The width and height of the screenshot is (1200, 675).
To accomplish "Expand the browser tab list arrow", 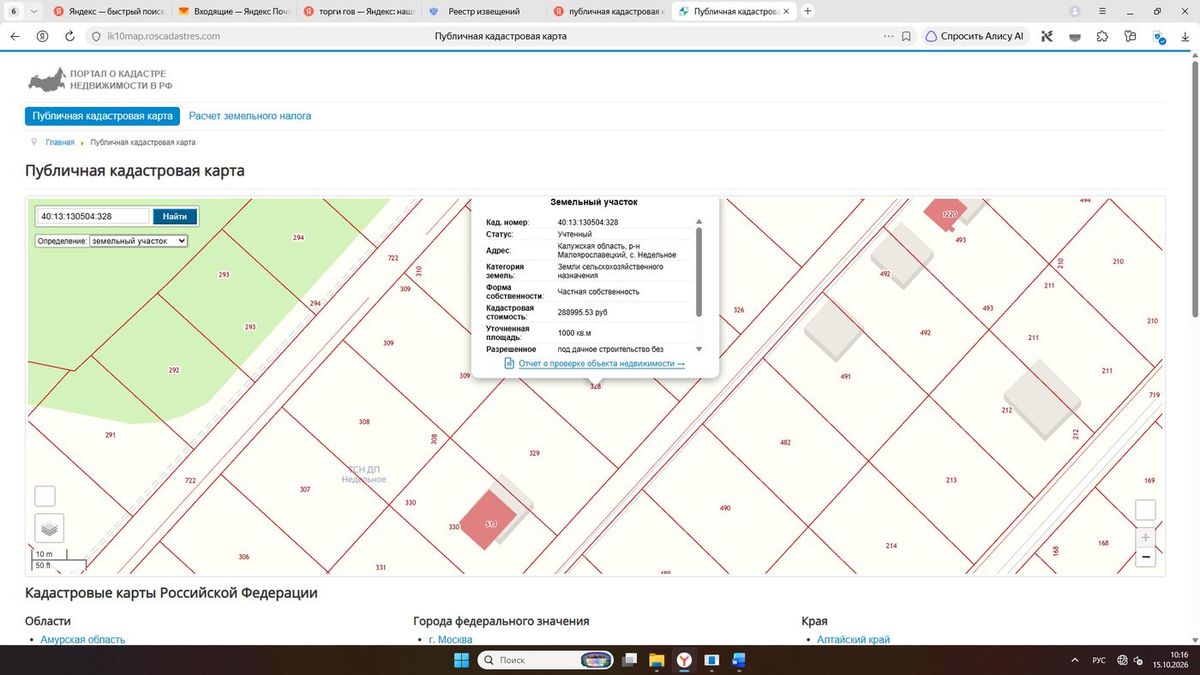I will [x=35, y=11].
